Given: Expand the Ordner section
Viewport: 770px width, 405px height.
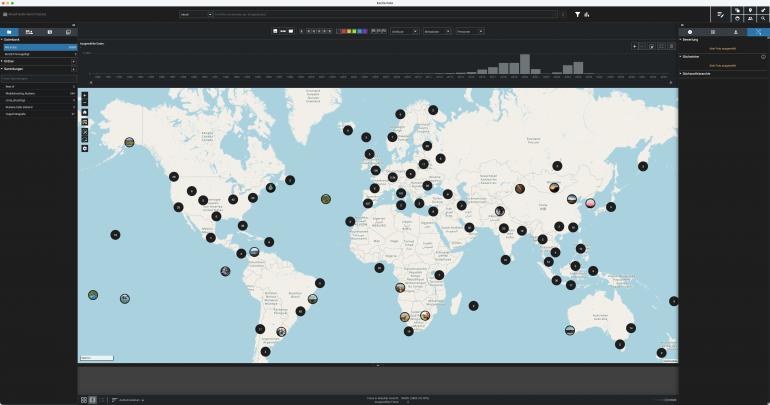Looking at the screenshot, I should (x=2, y=61).
